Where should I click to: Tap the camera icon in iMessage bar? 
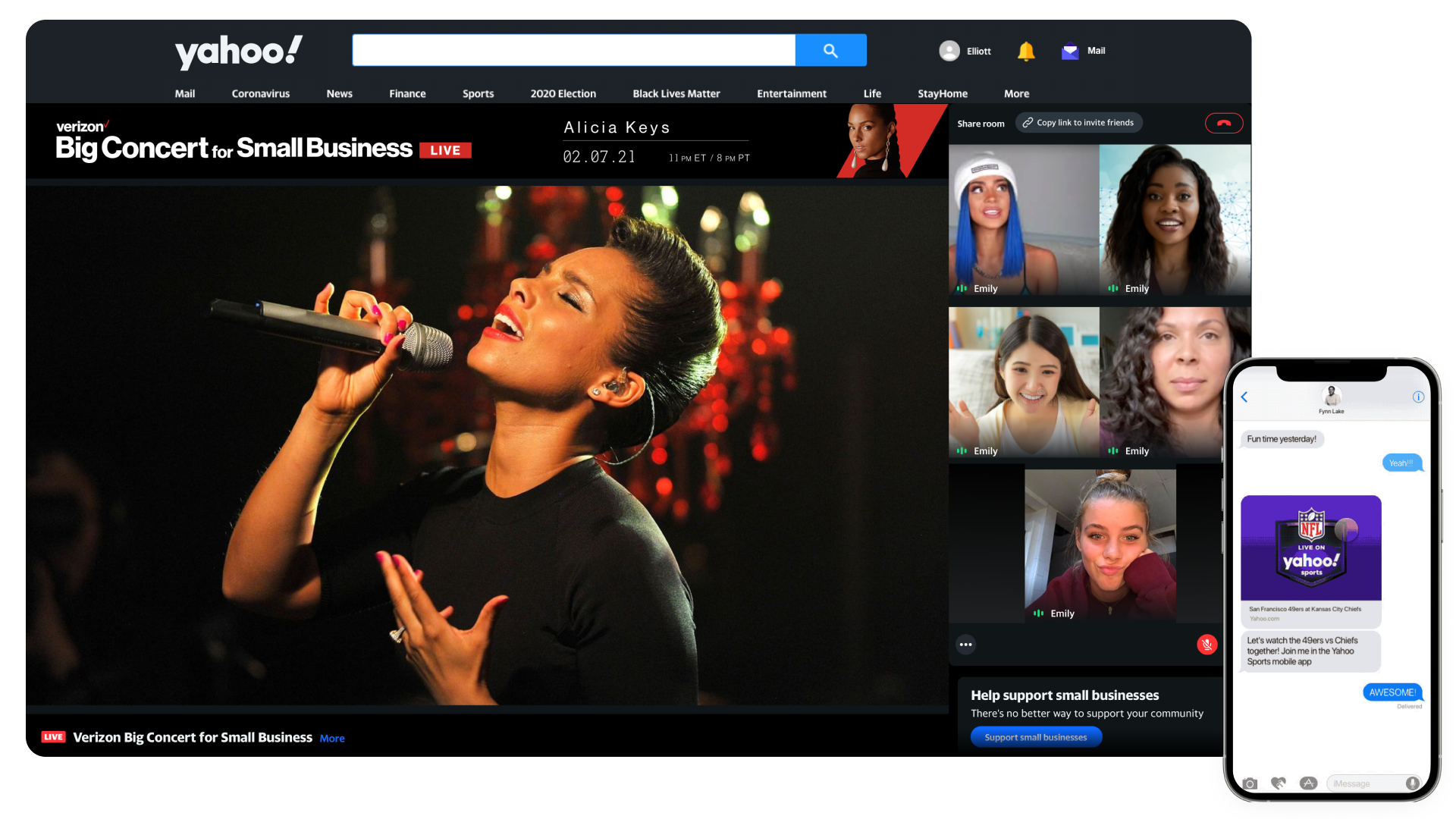click(1250, 783)
